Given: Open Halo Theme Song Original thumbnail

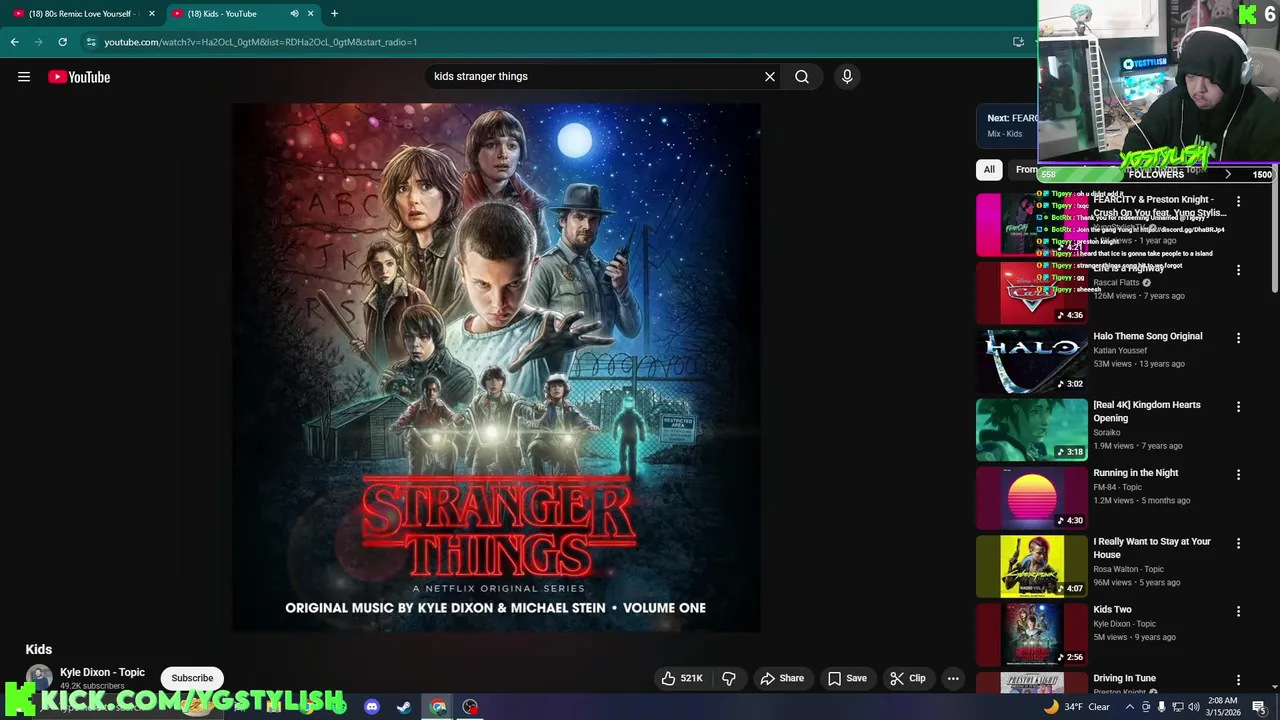Looking at the screenshot, I should point(1031,361).
